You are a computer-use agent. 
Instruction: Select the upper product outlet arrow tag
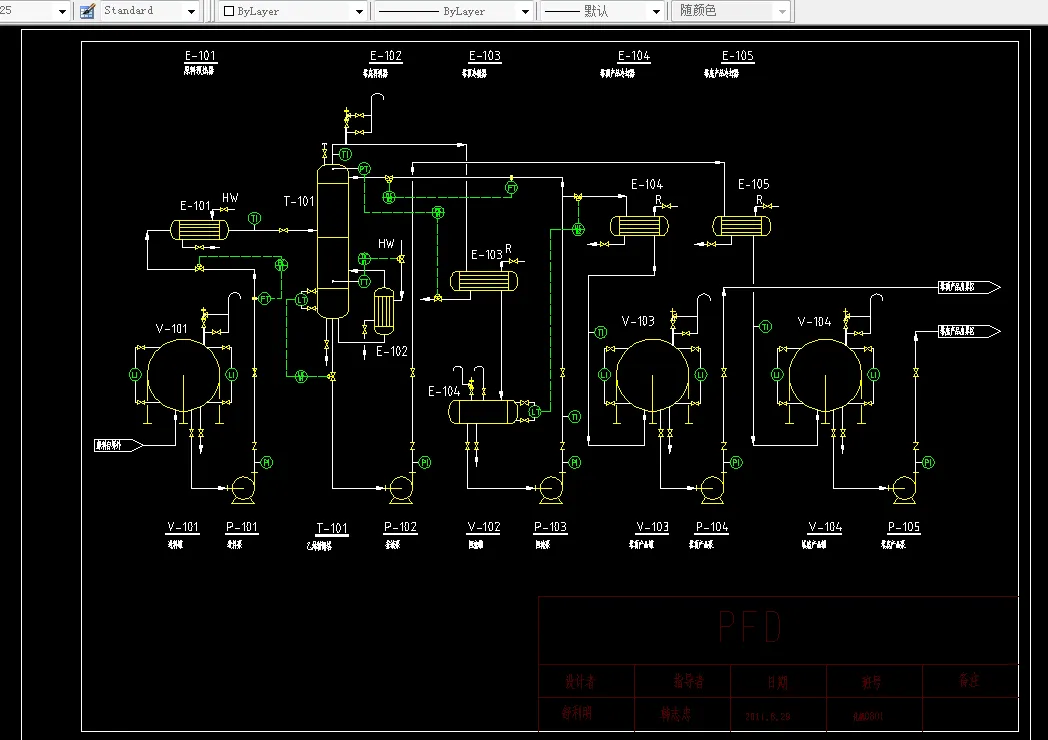(x=969, y=287)
